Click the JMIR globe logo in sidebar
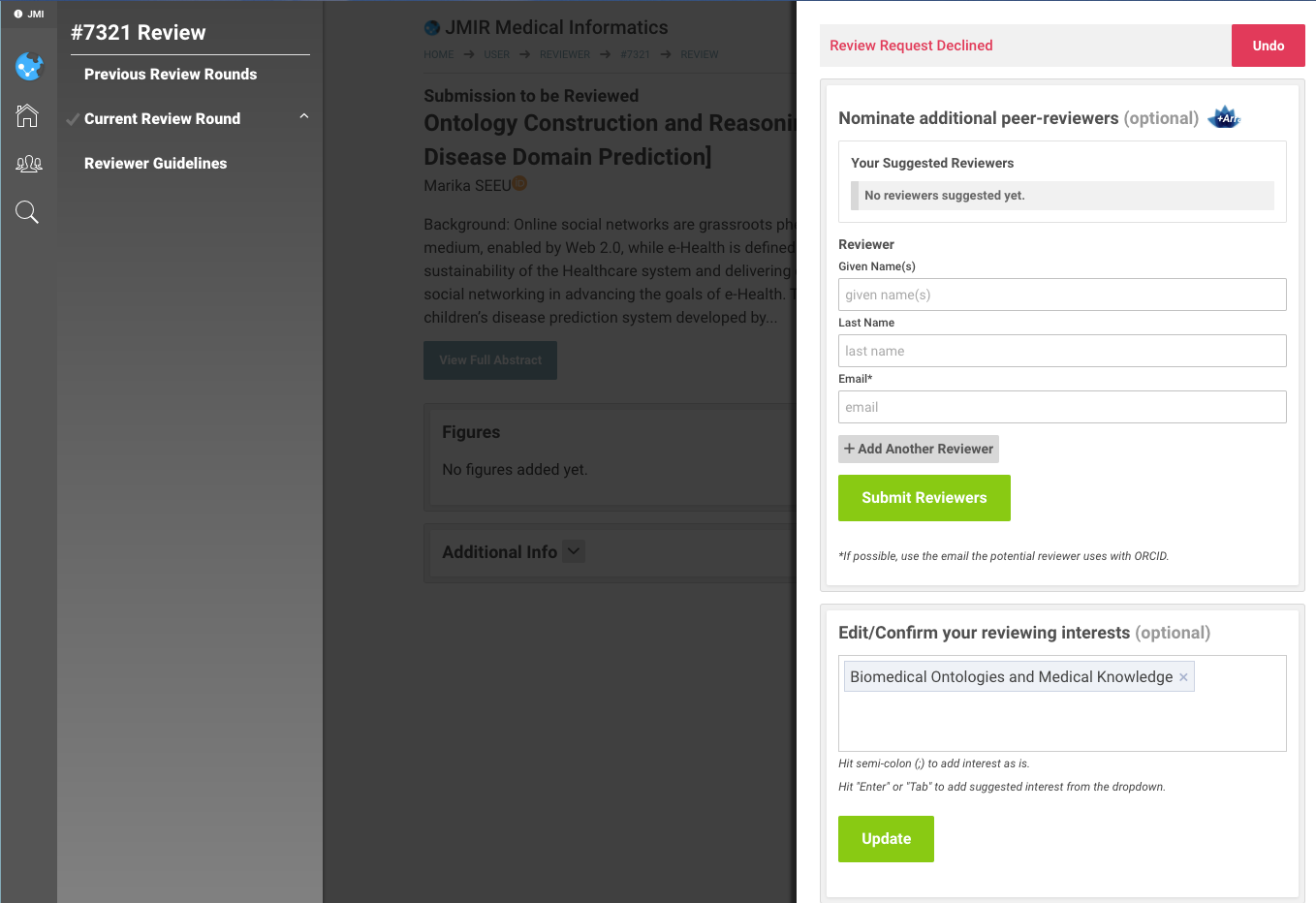 [x=29, y=67]
